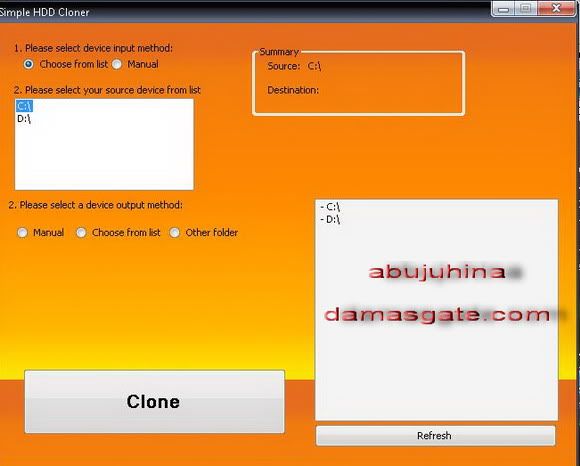Screen dimensions: 580x466
Task: Click '- C:\' entry in drives panel
Action: 330,207
